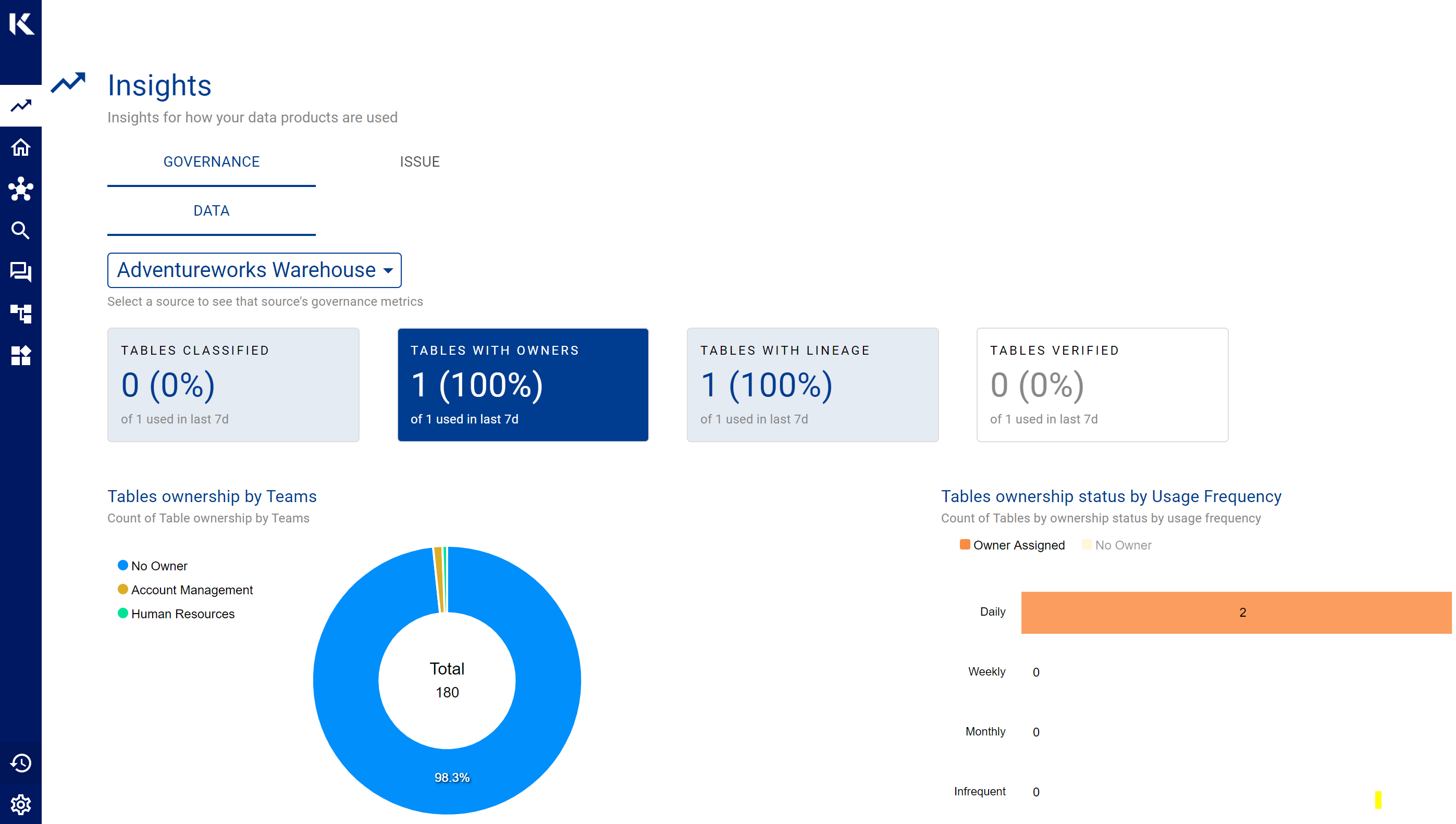Switch to the ISSUE tab
Viewport: 1456px width, 824px height.
419,162
